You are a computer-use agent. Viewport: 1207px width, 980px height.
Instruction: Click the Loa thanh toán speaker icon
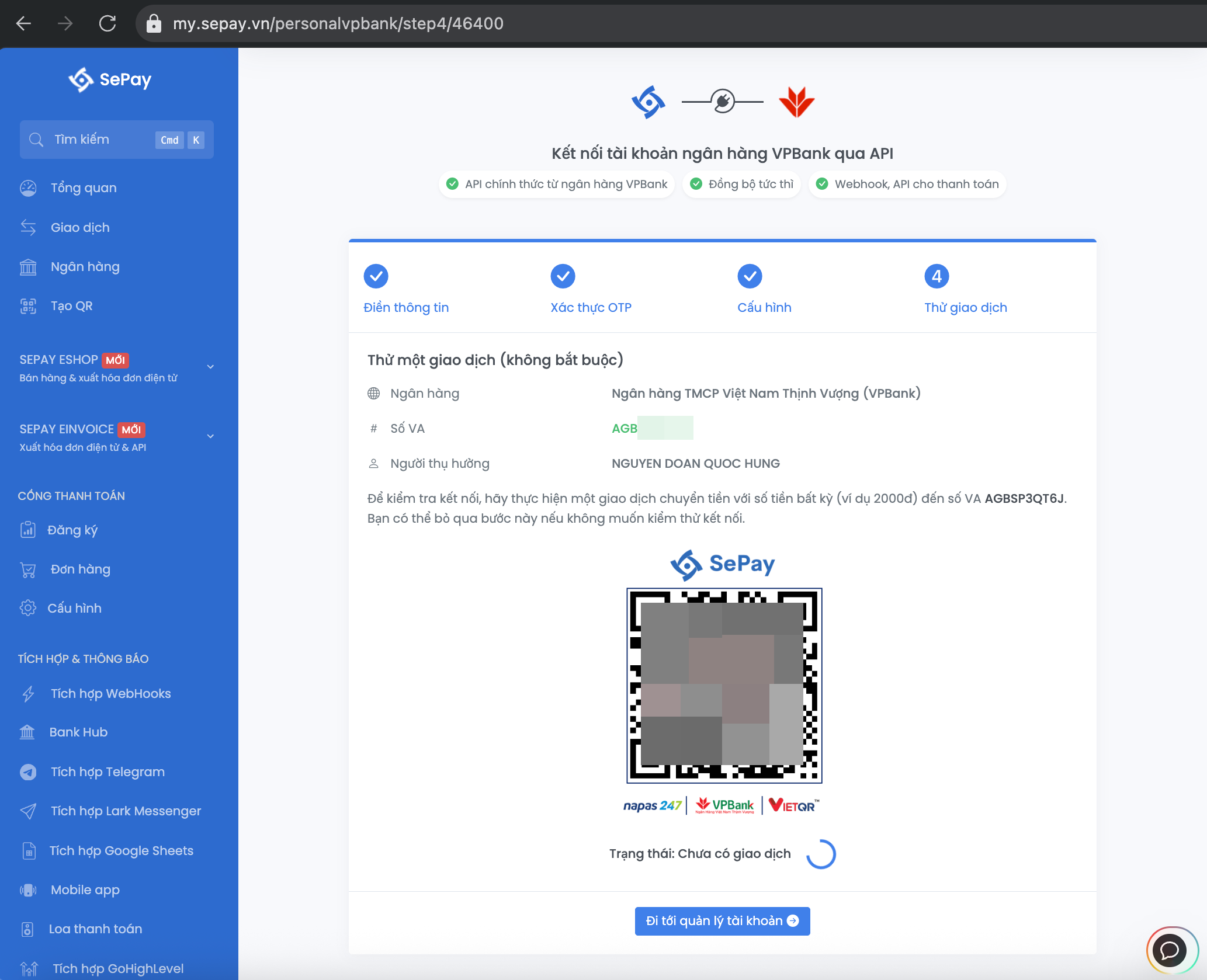[27, 929]
